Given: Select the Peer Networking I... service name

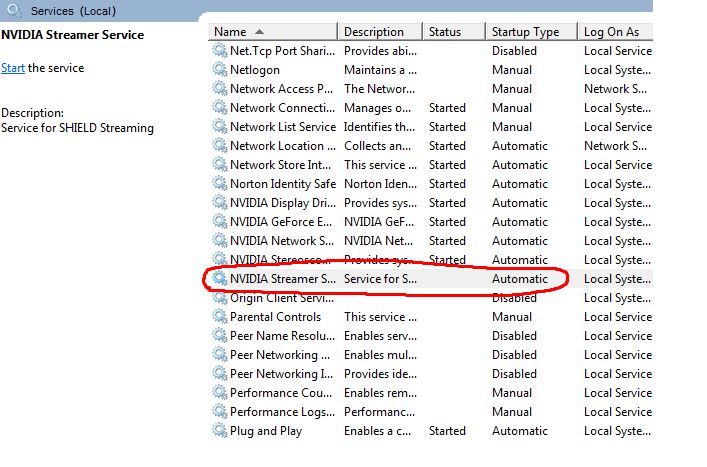Looking at the screenshot, I should pyautogui.click(x=281, y=374).
